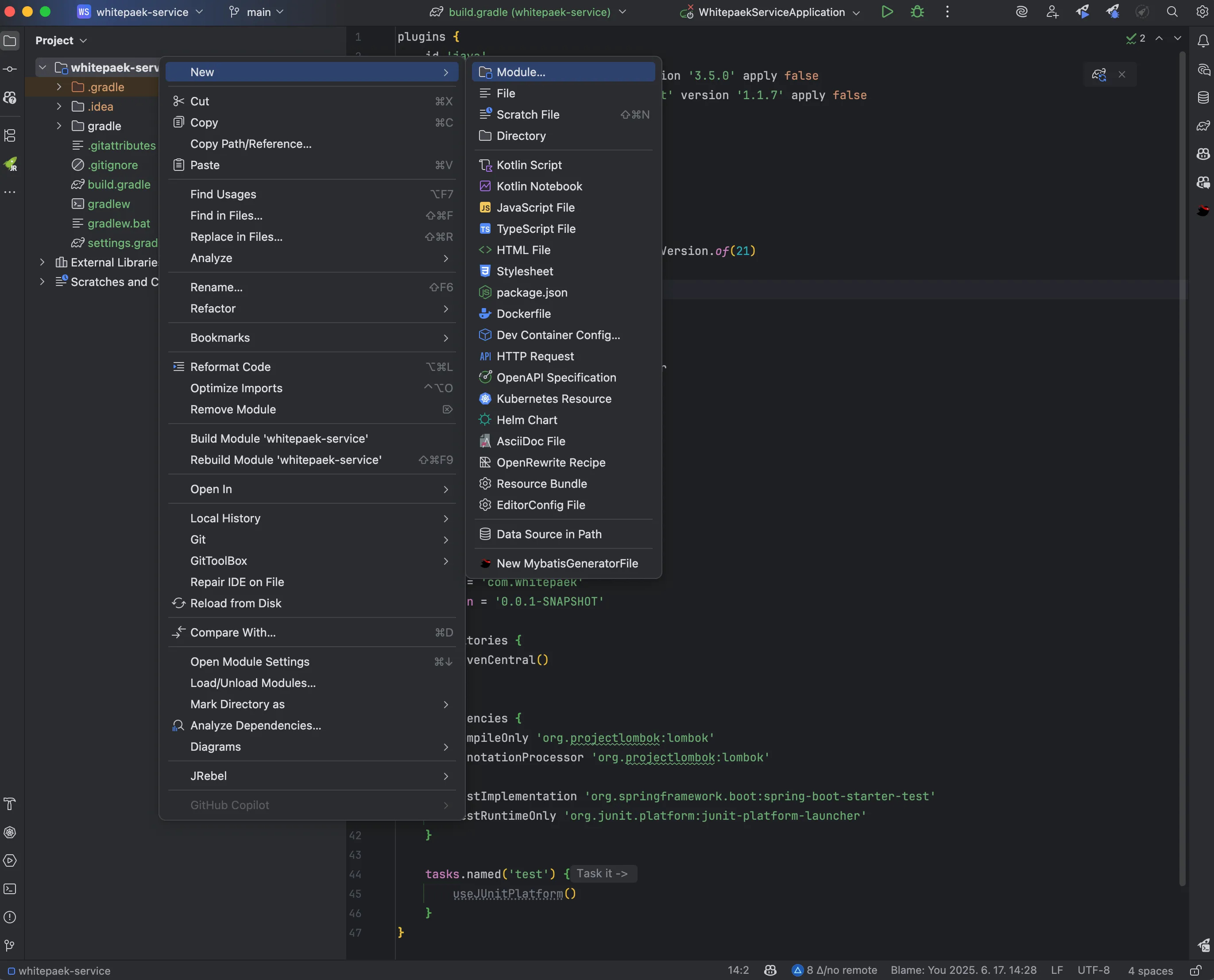Open Search Everywhere magnifier icon
Image resolution: width=1214 pixels, height=980 pixels.
click(1172, 12)
